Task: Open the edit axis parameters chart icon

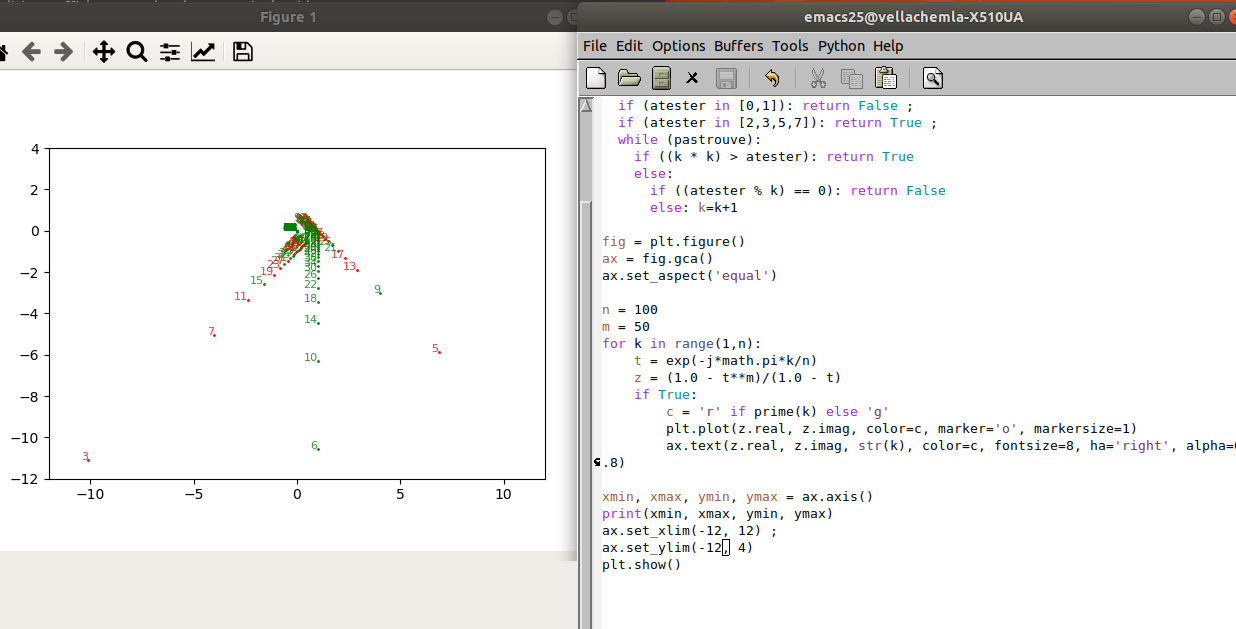Action: point(203,52)
